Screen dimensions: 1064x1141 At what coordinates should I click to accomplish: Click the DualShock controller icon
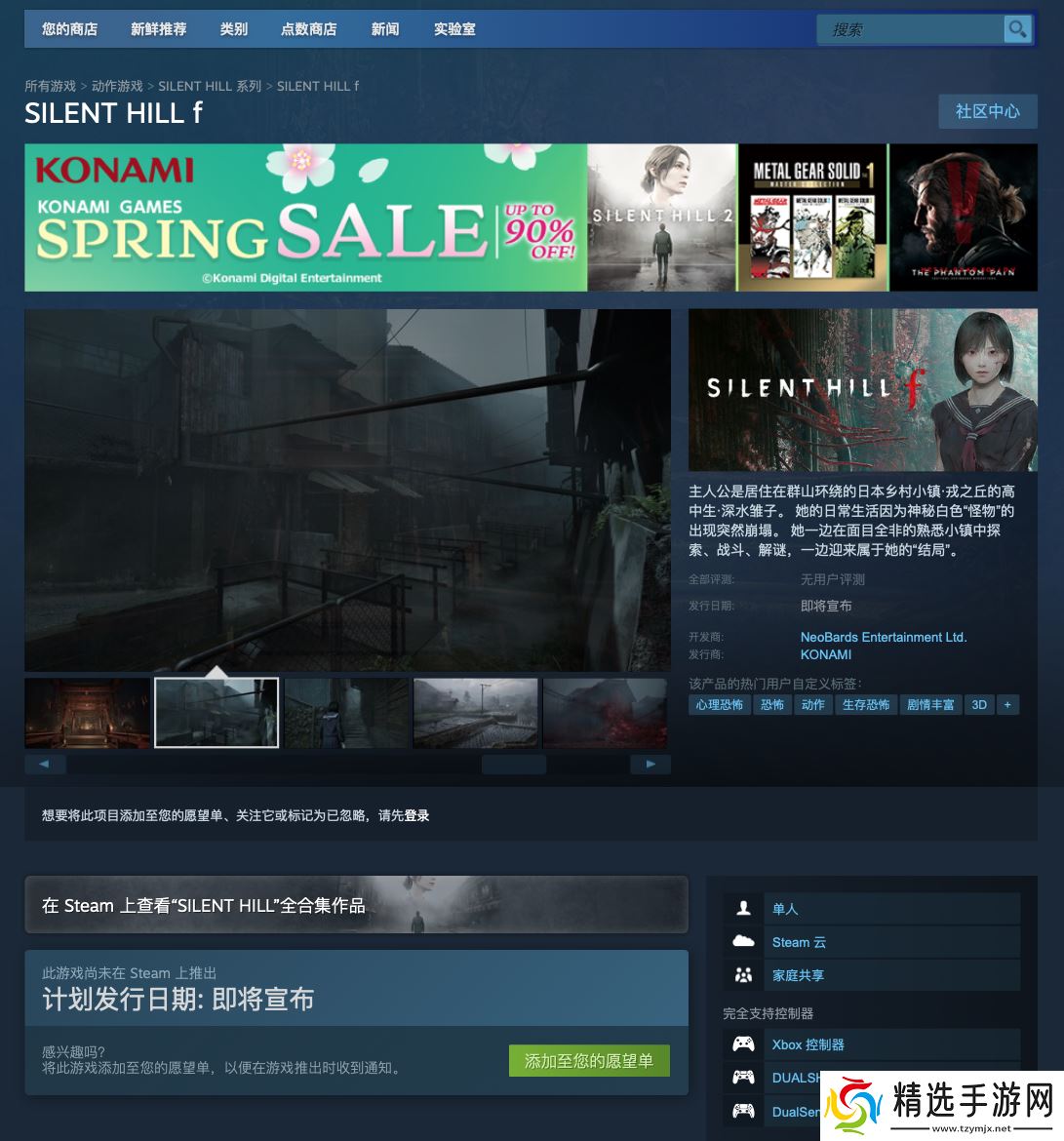tap(743, 1077)
